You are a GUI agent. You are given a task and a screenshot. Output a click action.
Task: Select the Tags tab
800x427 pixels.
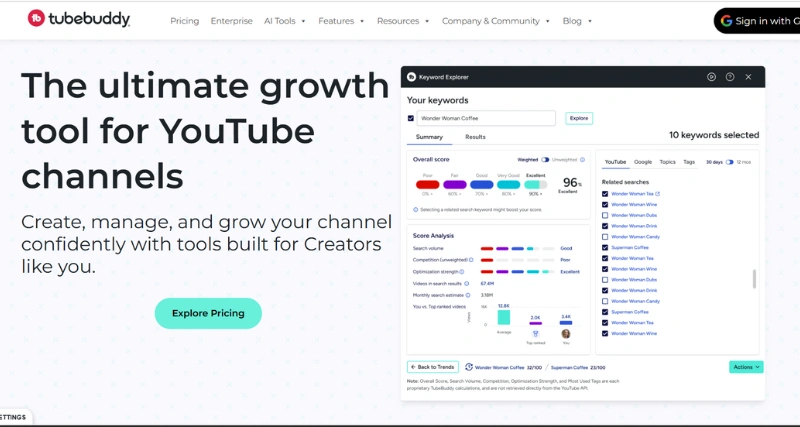point(689,162)
